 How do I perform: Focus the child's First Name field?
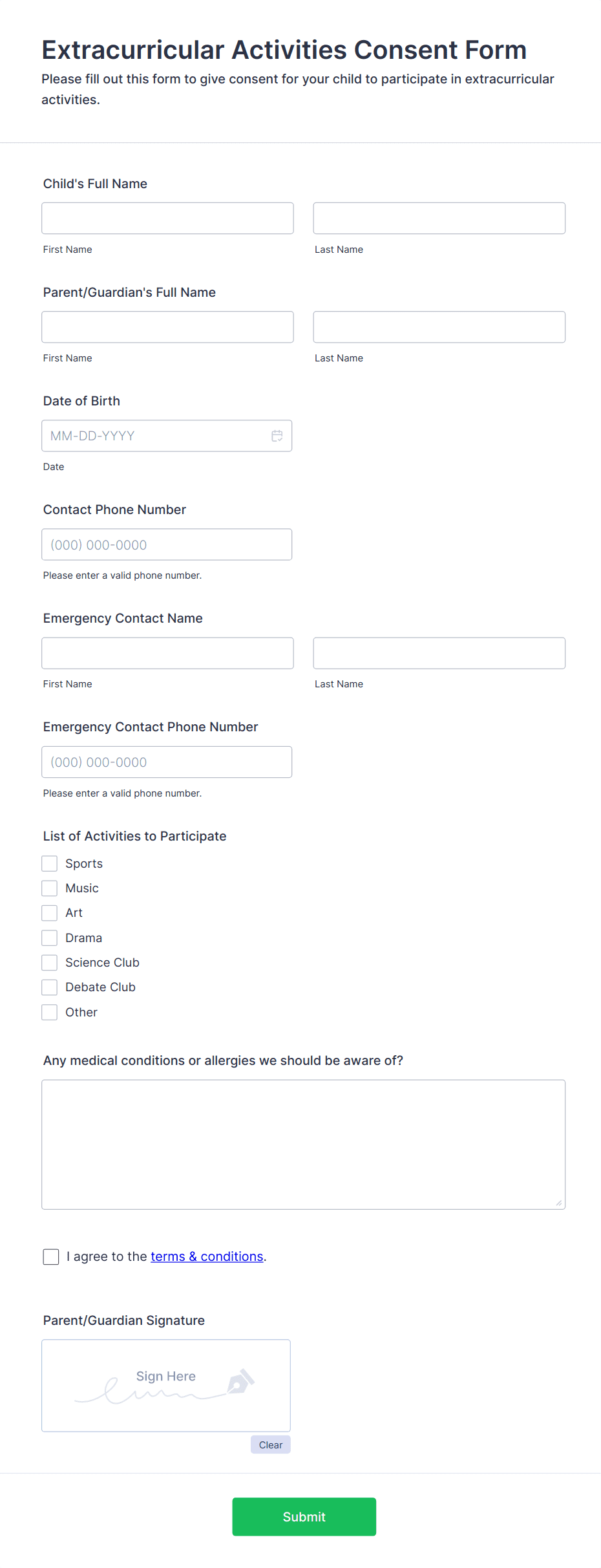167,218
